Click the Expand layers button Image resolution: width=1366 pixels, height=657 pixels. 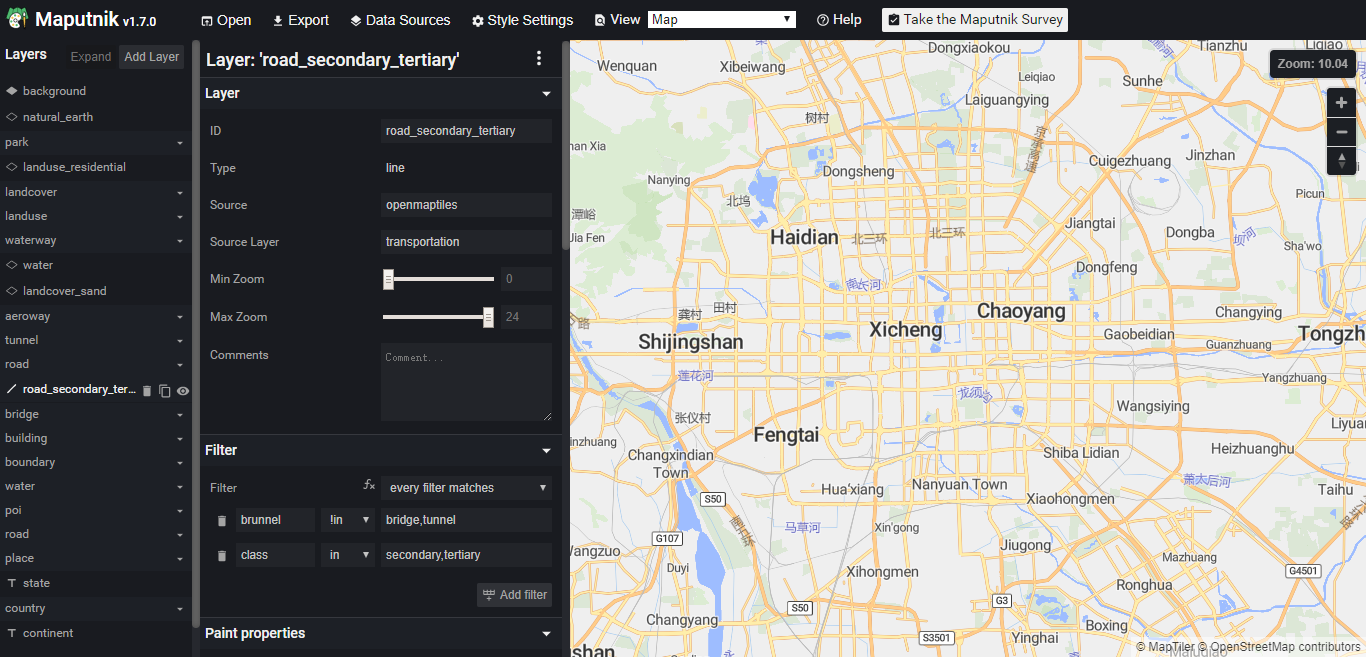[x=91, y=57]
